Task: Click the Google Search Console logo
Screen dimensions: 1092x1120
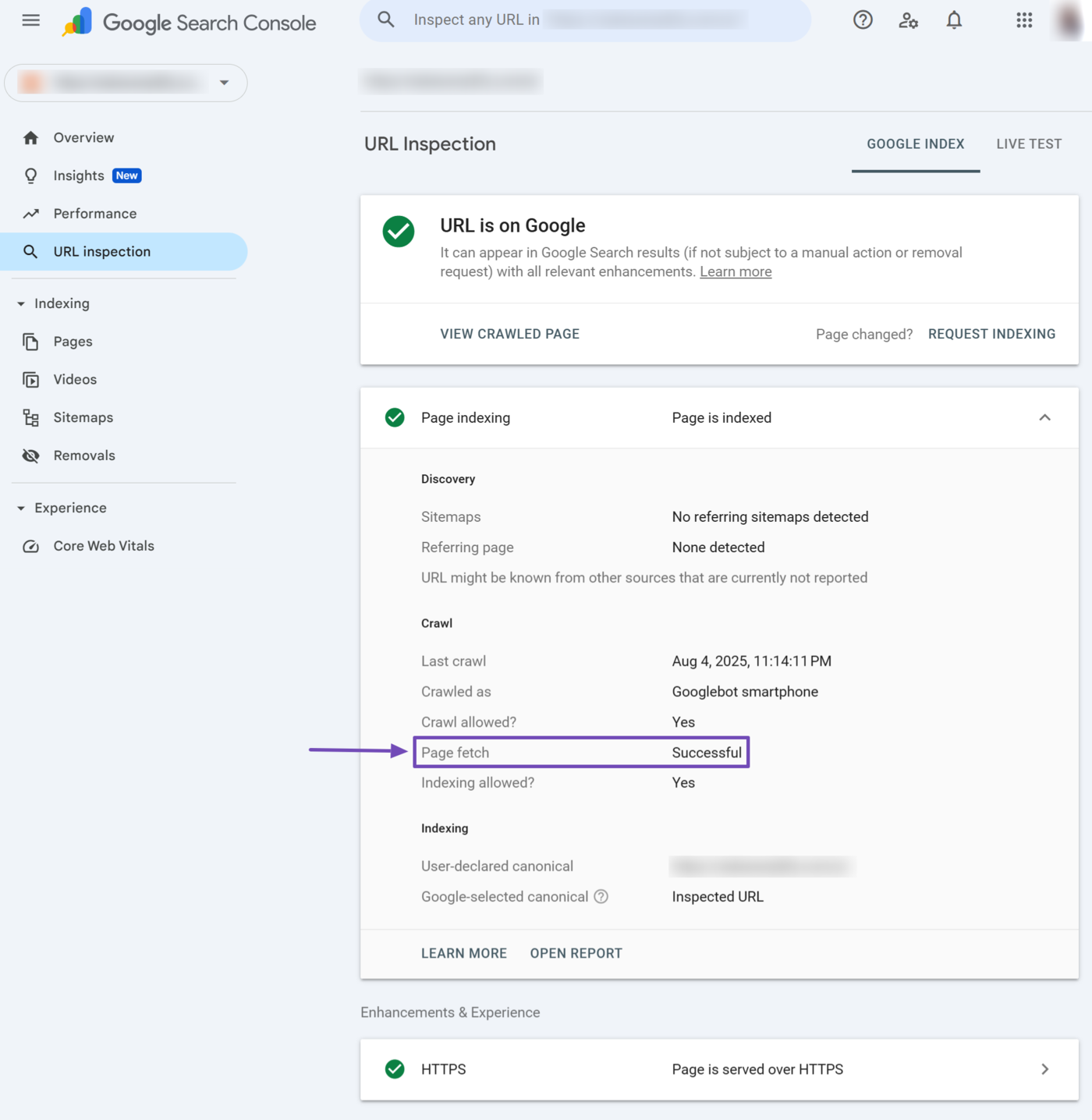Action: pyautogui.click(x=190, y=22)
